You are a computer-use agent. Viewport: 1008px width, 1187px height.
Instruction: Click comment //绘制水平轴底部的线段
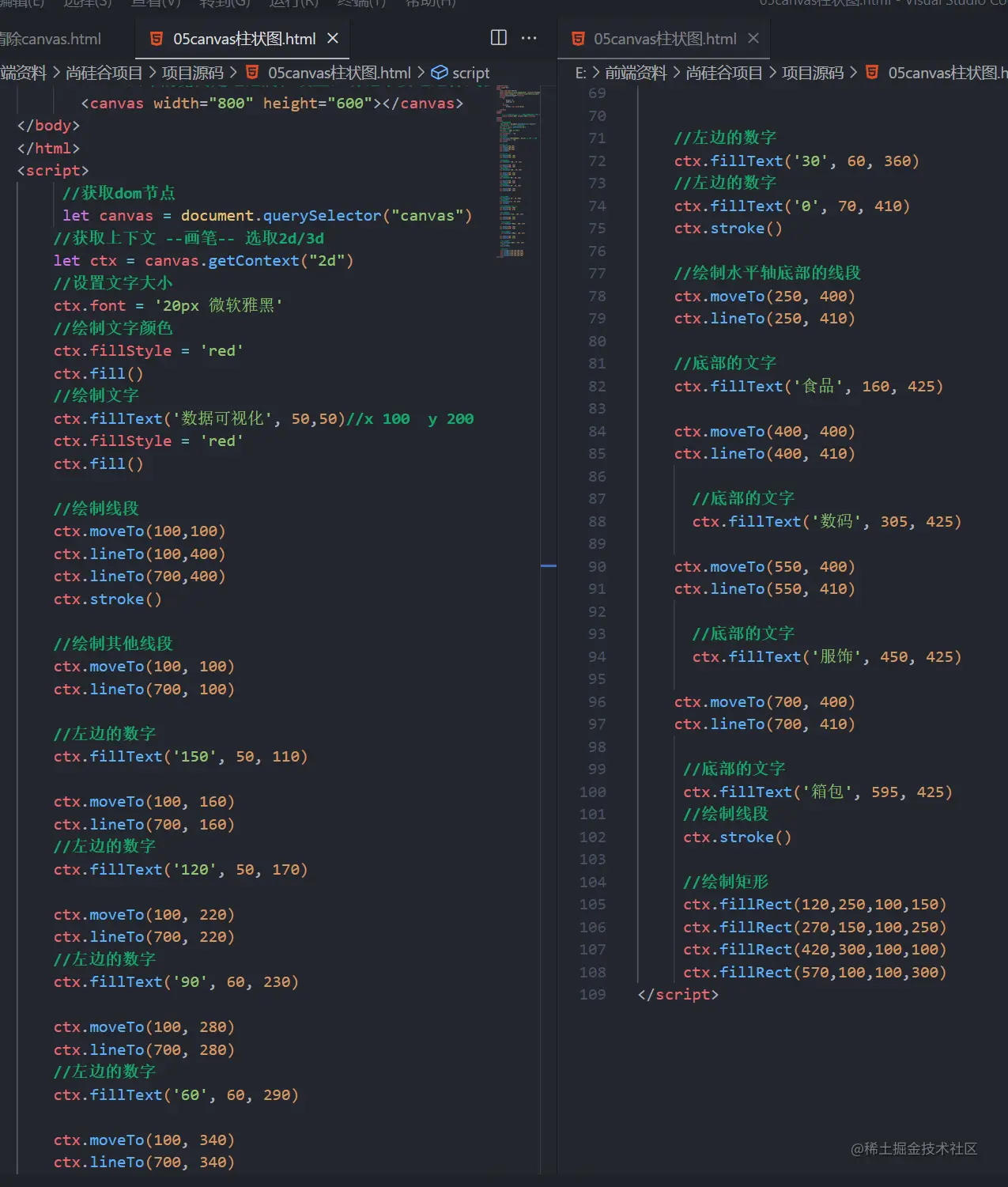[768, 273]
